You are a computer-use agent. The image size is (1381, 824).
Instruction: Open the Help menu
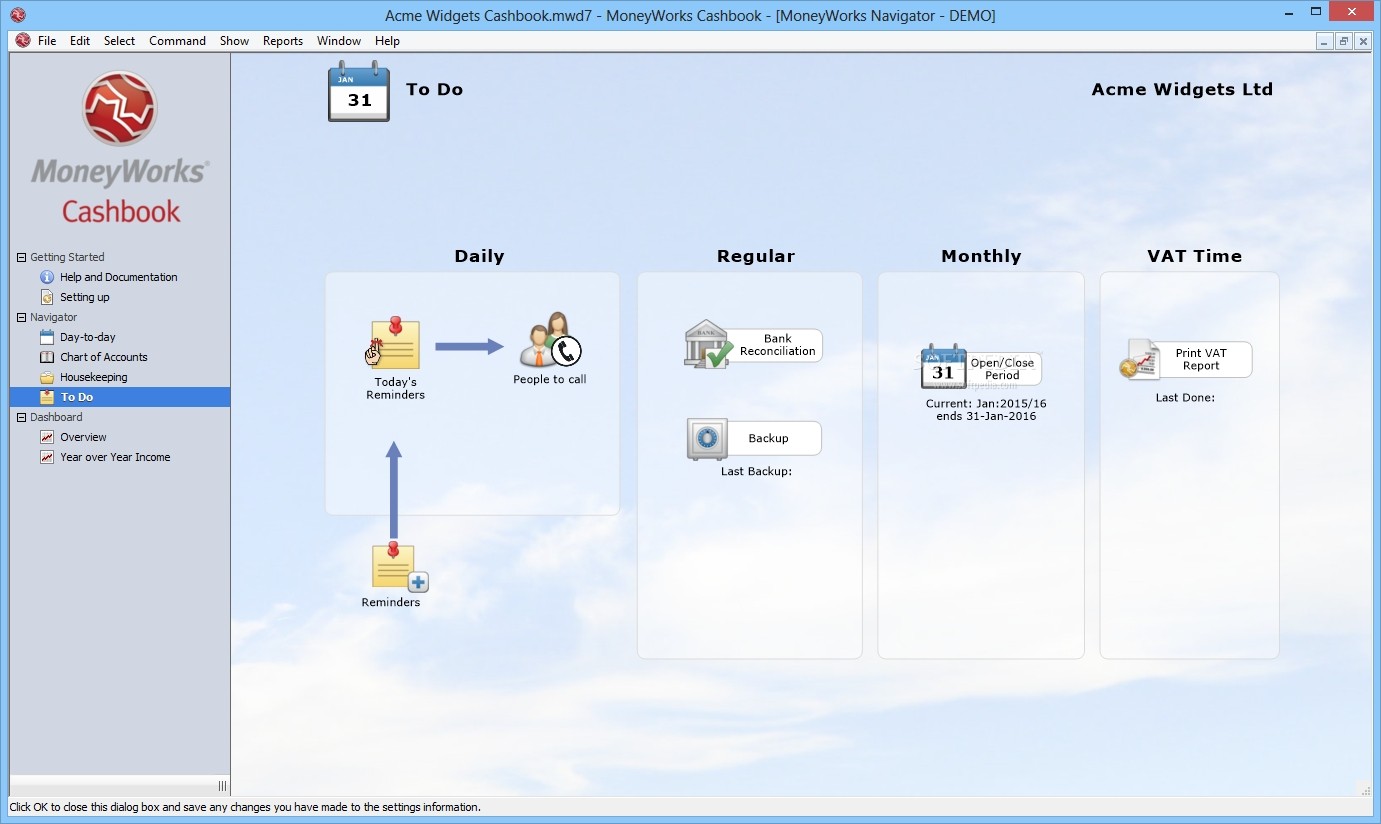click(x=387, y=41)
